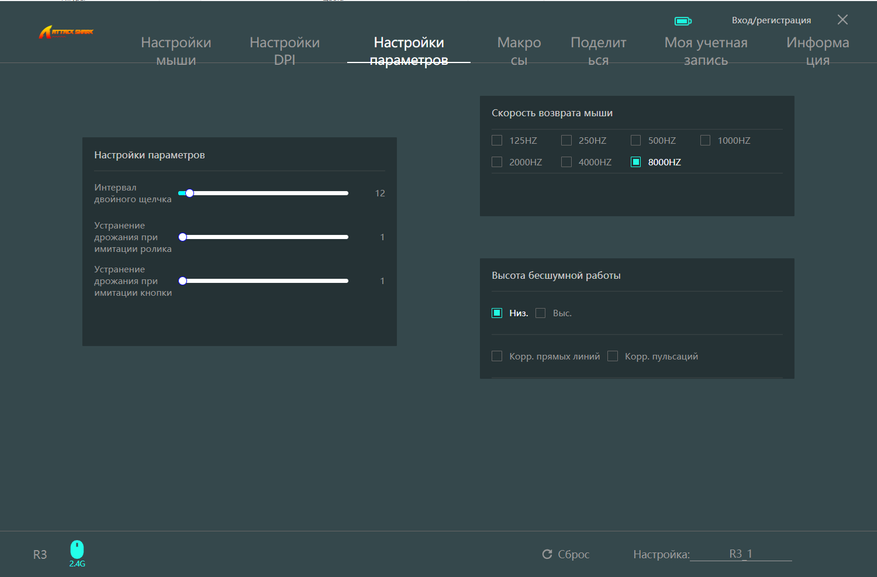
Task: Click the reset arrow icon next to Сброс
Action: pyautogui.click(x=547, y=554)
